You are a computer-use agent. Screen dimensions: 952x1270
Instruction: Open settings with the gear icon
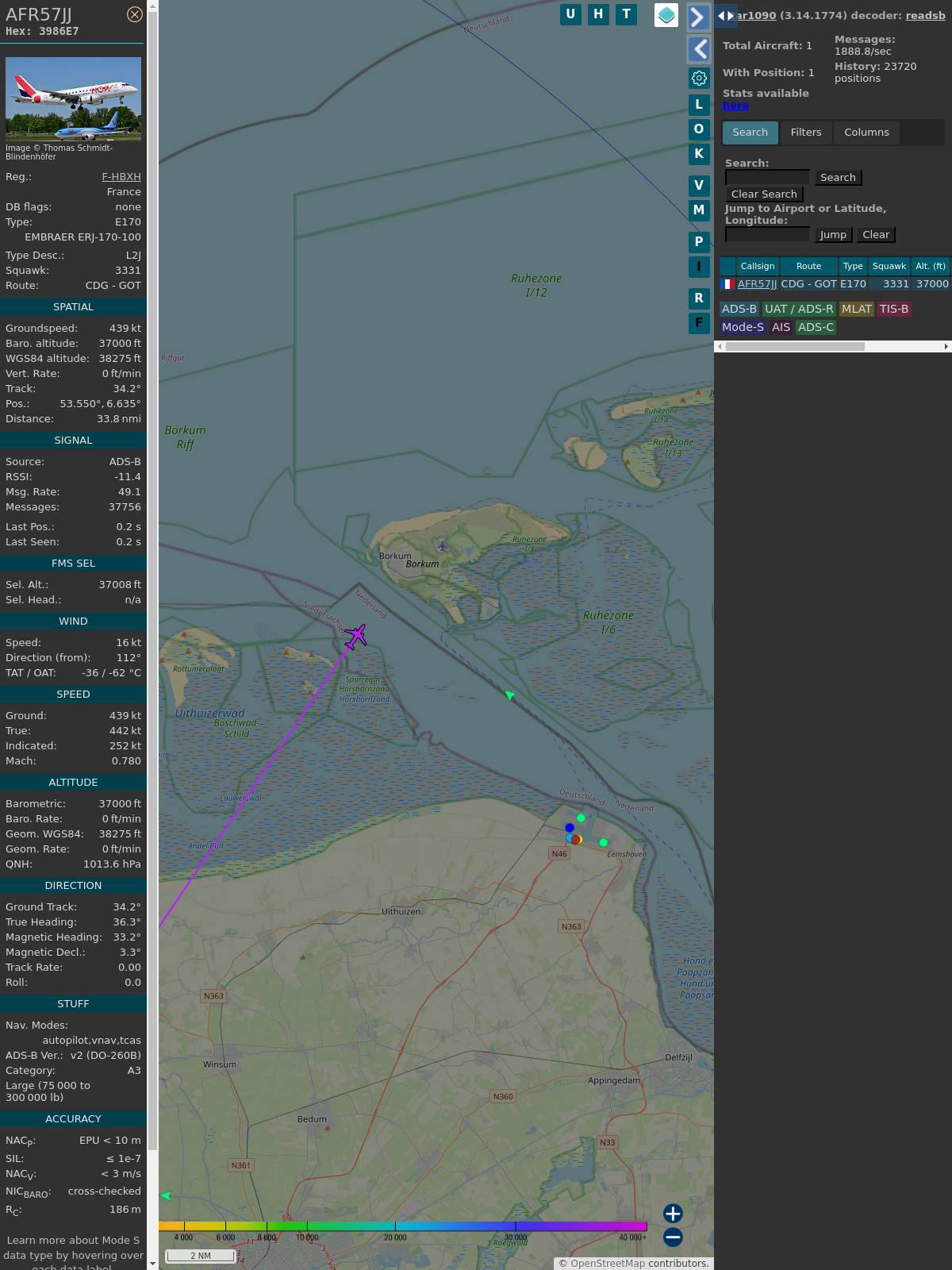click(x=699, y=78)
